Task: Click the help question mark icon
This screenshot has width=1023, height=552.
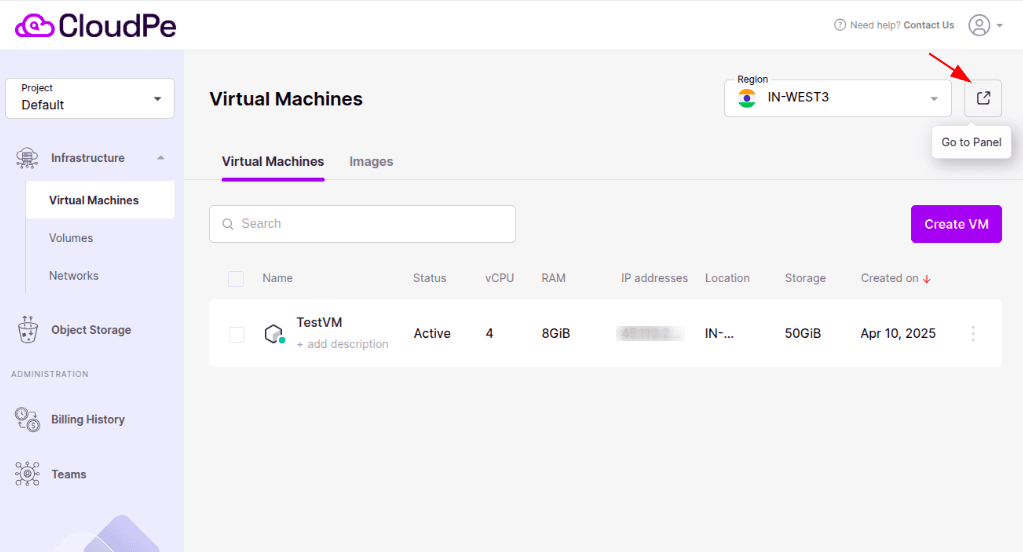Action: click(840, 25)
